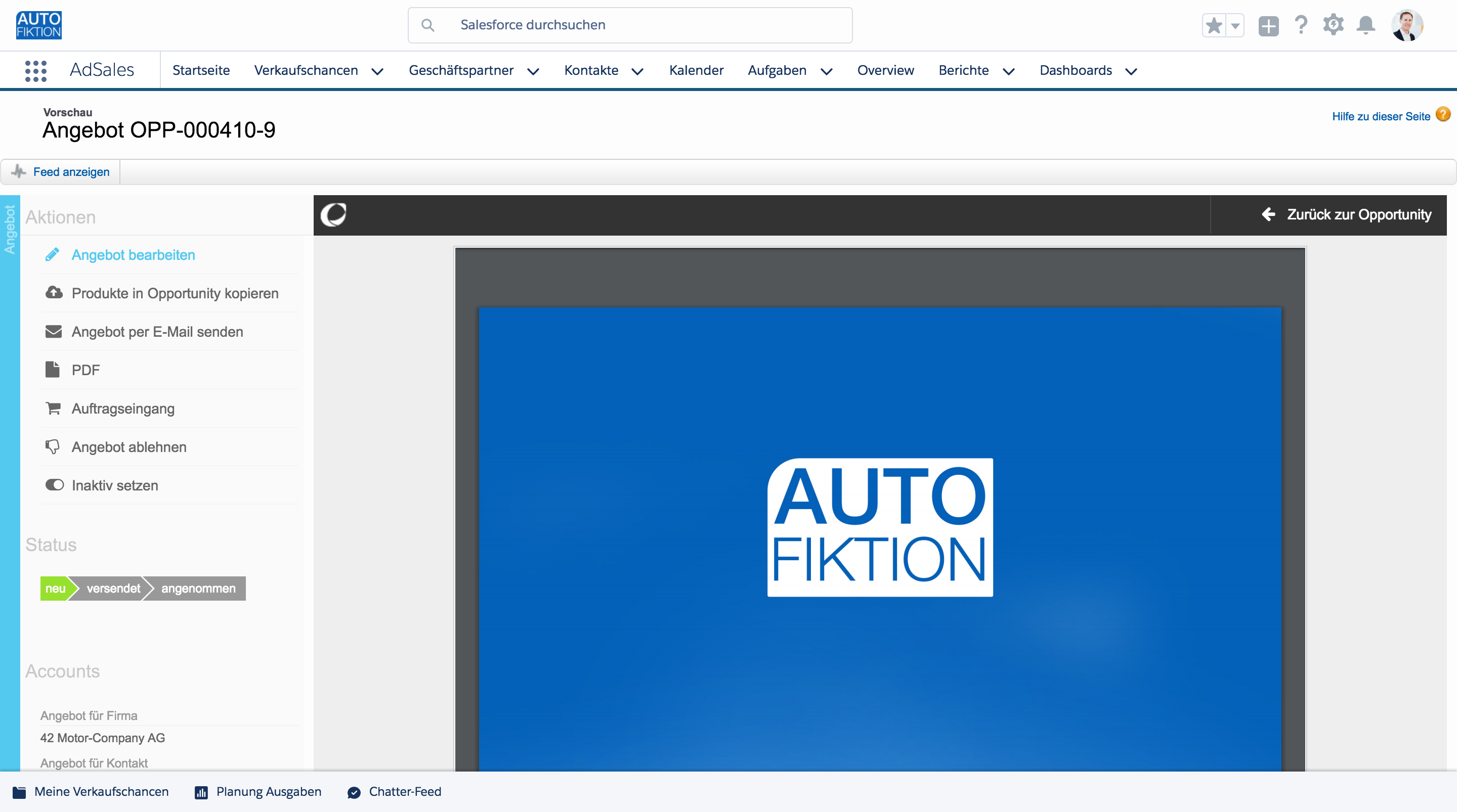The height and width of the screenshot is (812, 1457).
Task: Open global actions plus icon
Action: coord(1268,26)
